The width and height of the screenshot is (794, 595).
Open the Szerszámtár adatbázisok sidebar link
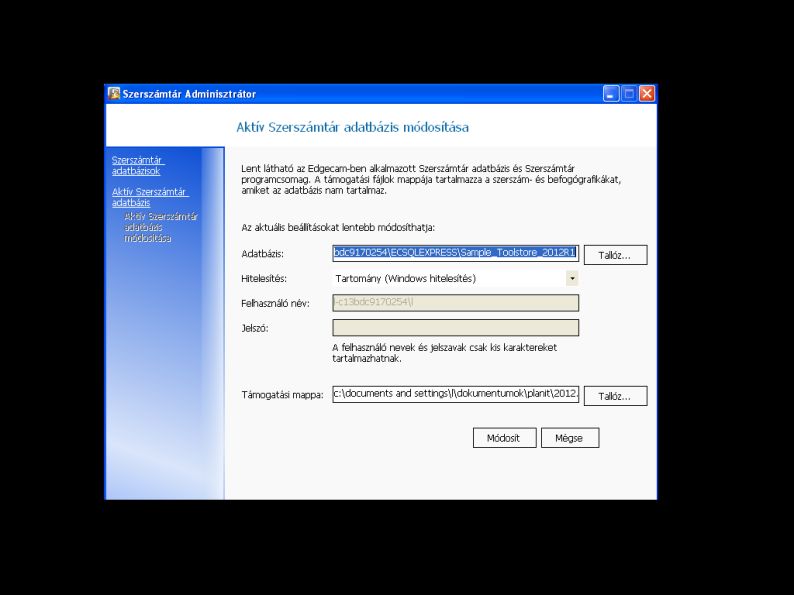click(x=138, y=166)
